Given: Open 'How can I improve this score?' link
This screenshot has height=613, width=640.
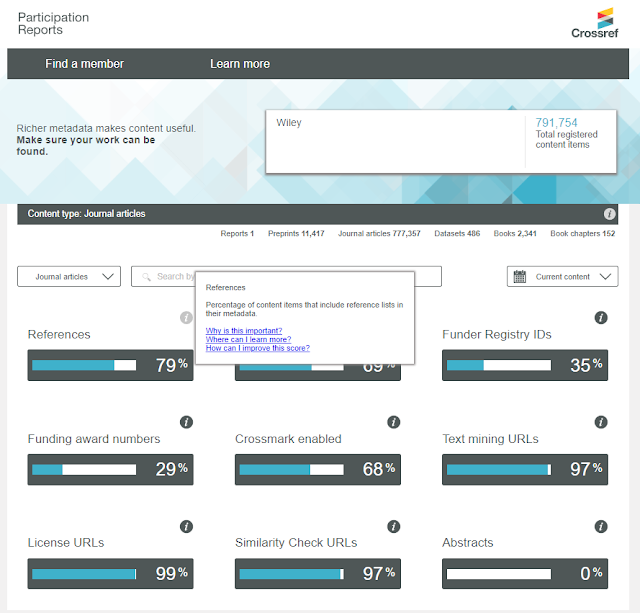Looking at the screenshot, I should click(258, 348).
